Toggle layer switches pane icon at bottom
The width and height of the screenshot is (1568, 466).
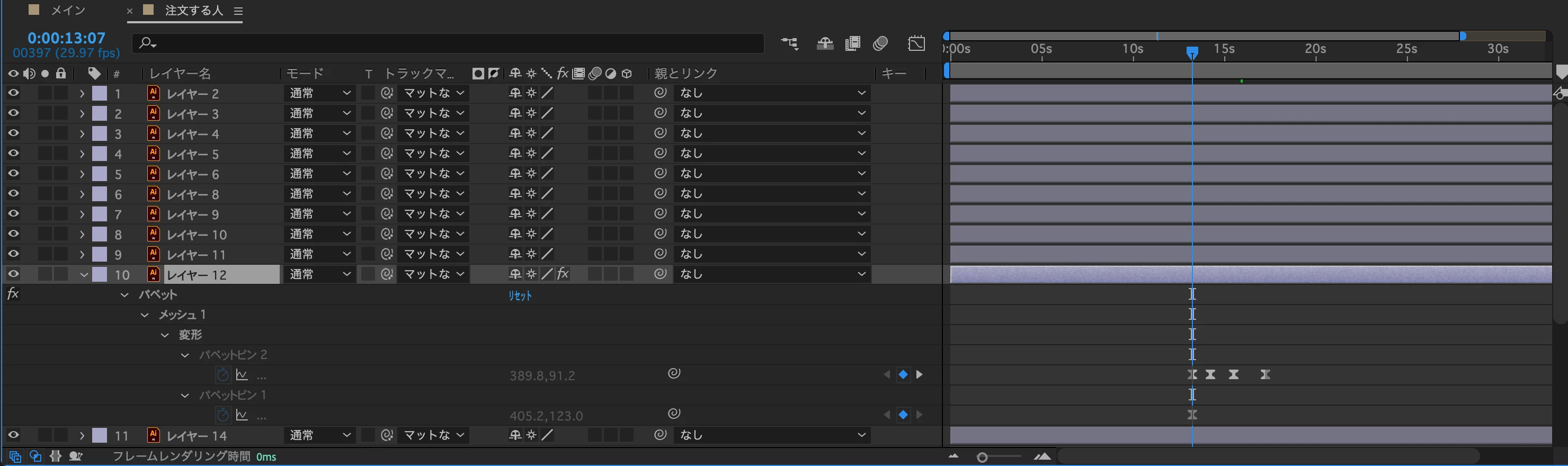tap(15, 456)
